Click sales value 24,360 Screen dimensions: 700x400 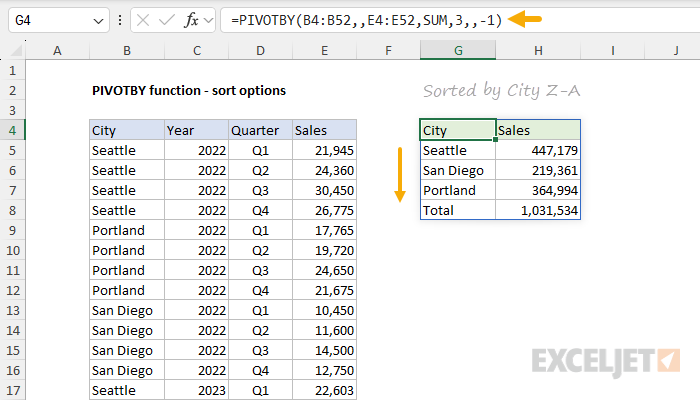point(324,171)
